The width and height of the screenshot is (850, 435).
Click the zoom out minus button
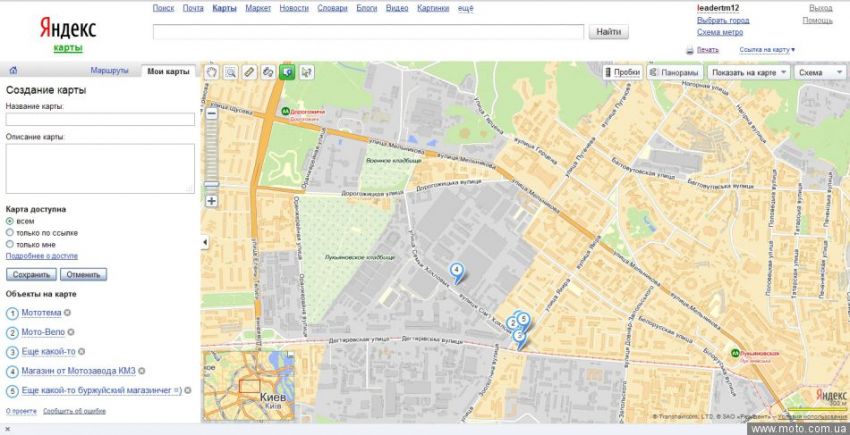pyautogui.click(x=211, y=113)
